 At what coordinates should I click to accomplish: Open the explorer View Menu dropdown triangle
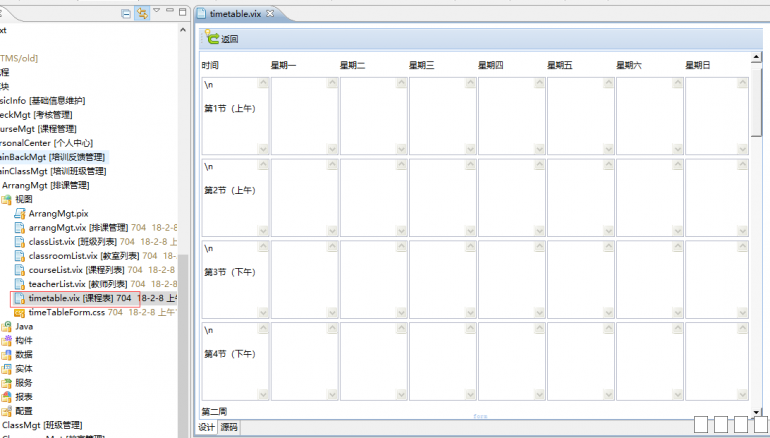(x=156, y=12)
